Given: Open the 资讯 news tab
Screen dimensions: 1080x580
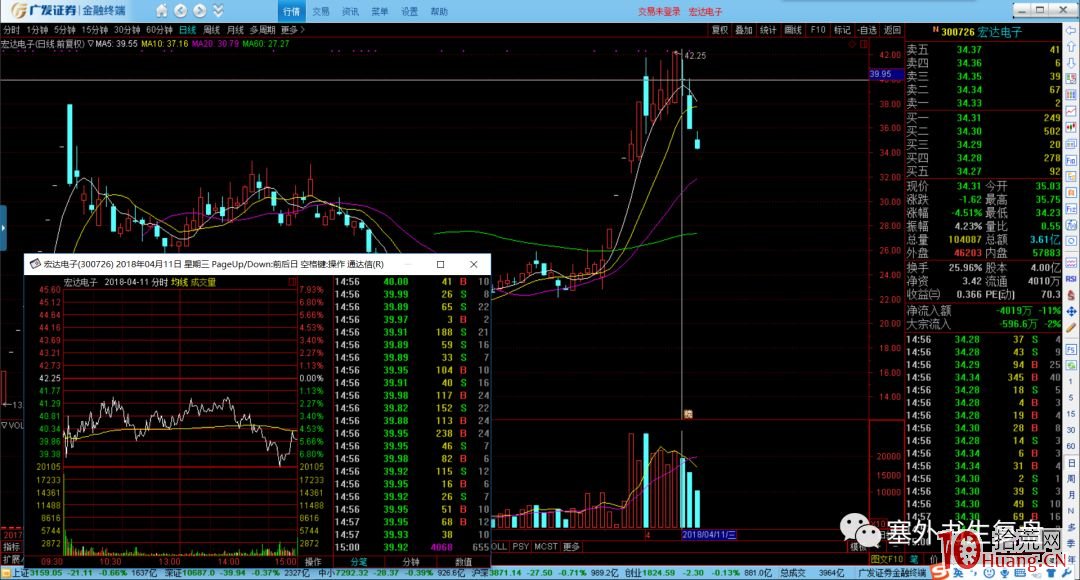Looking at the screenshot, I should (351, 11).
